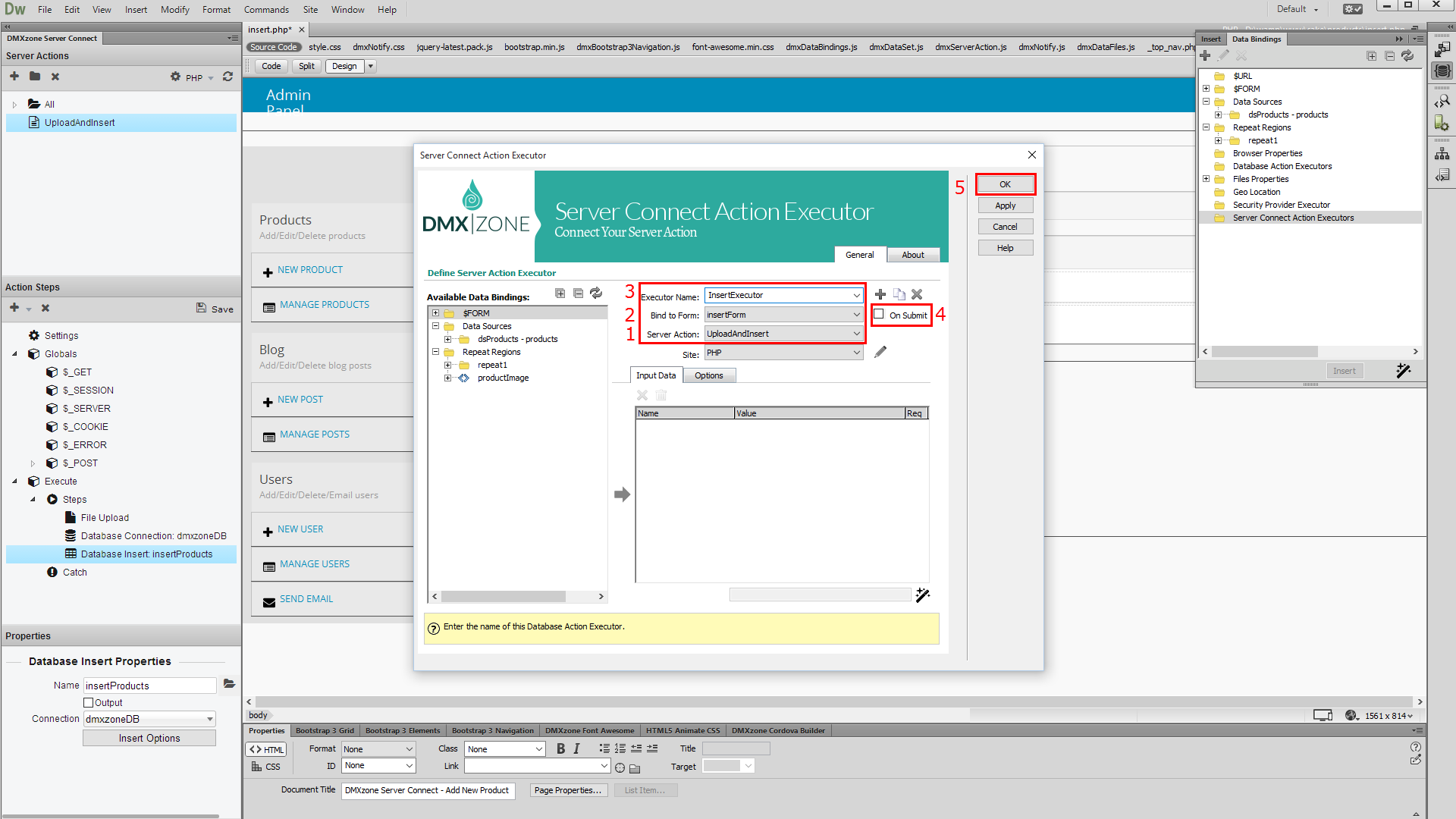Edit the Document Title field

tap(428, 790)
